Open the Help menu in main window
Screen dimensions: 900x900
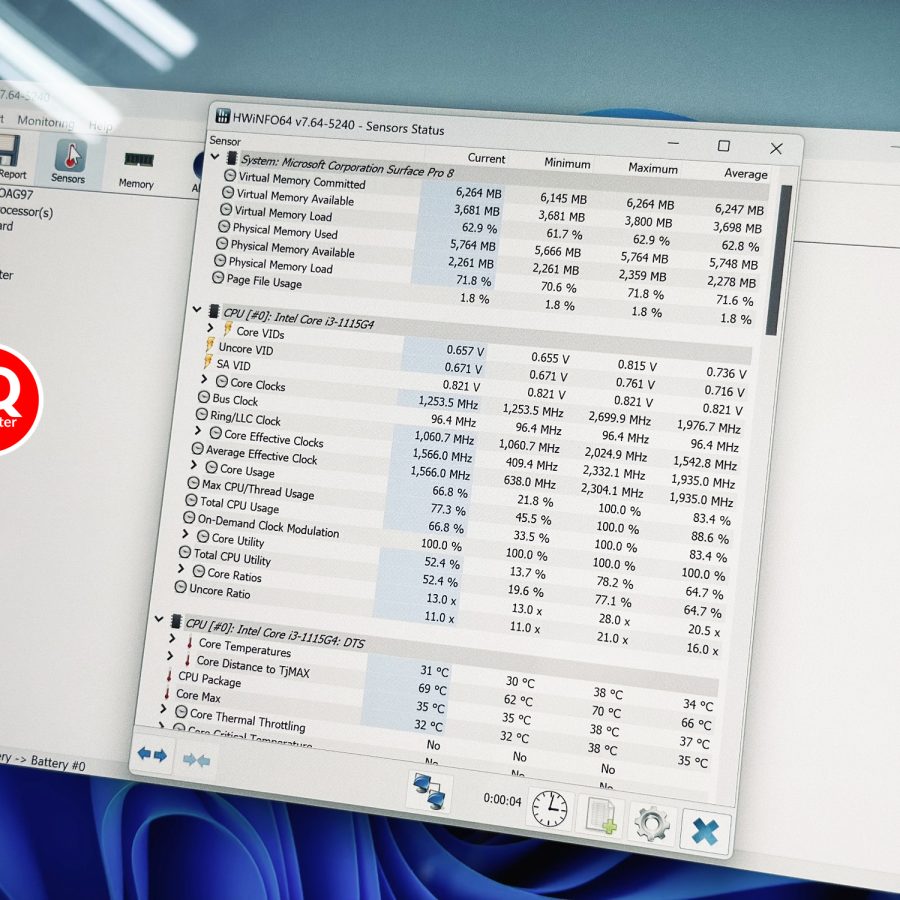pyautogui.click(x=100, y=126)
